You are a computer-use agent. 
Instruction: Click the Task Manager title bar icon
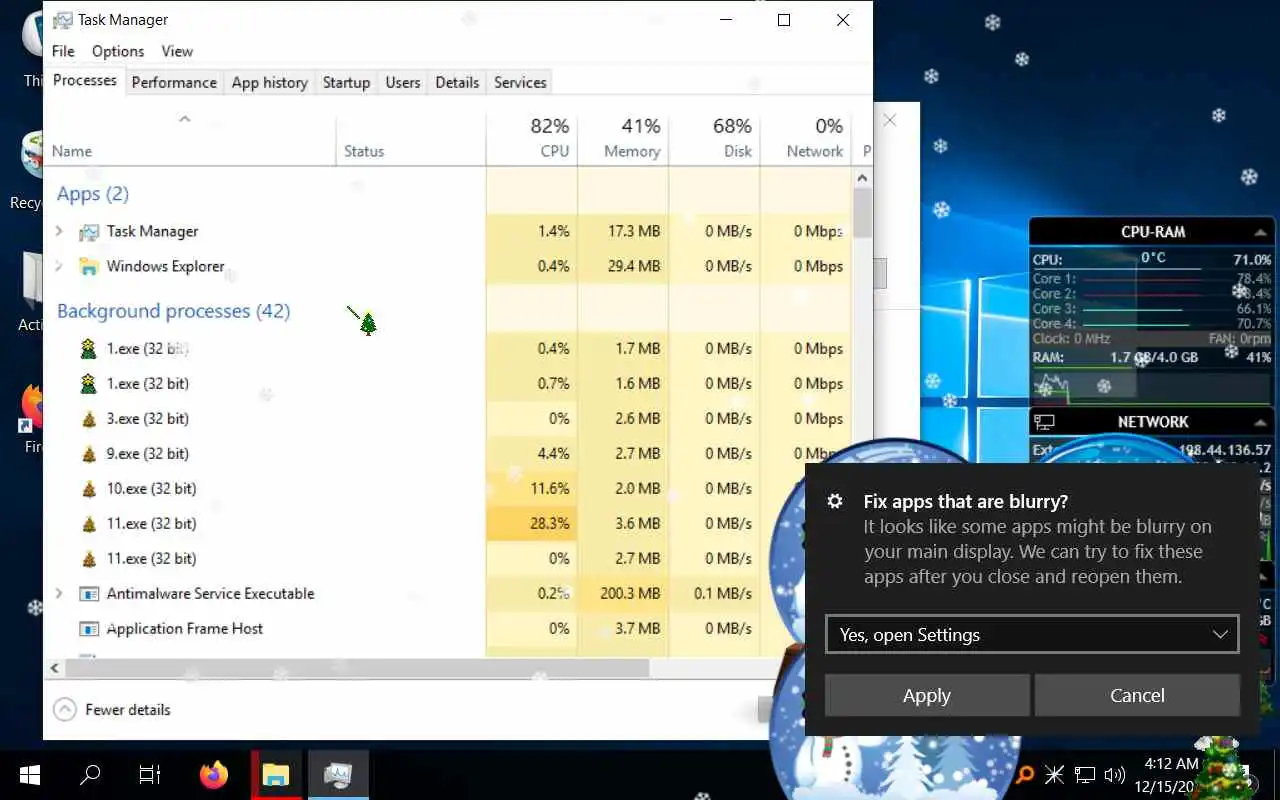[x=62, y=20]
